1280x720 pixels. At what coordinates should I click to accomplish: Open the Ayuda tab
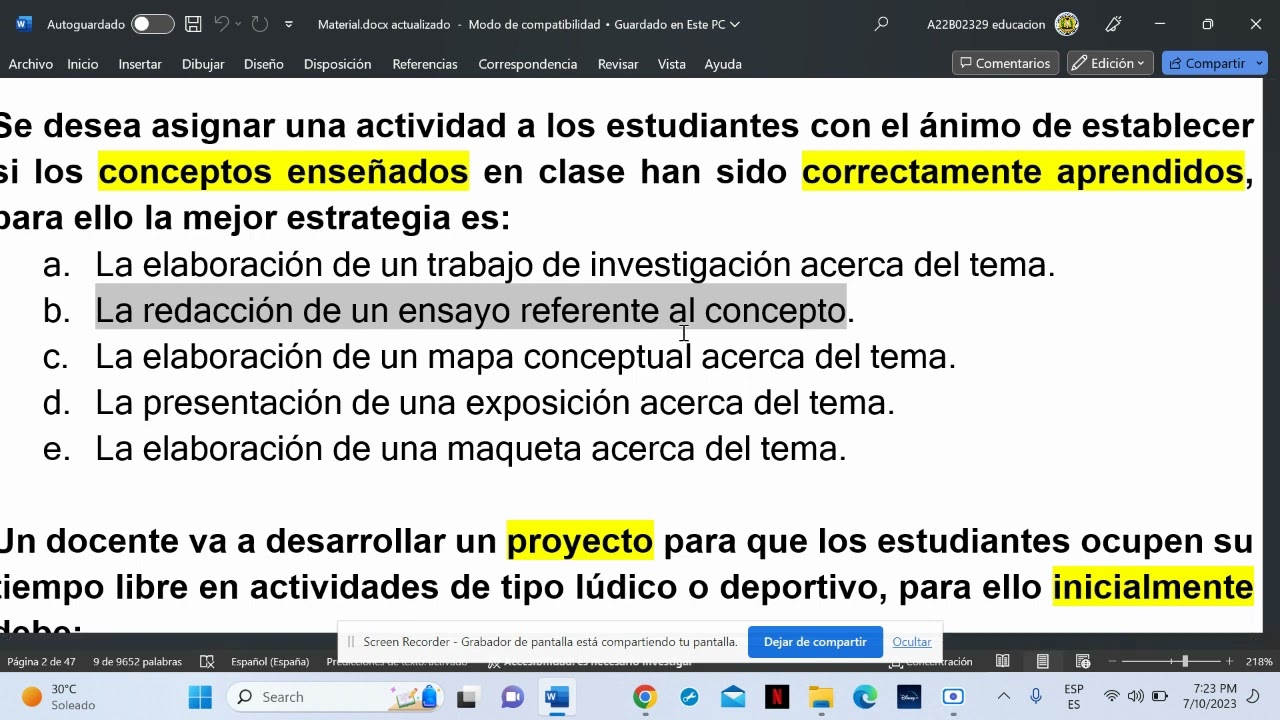(x=723, y=64)
